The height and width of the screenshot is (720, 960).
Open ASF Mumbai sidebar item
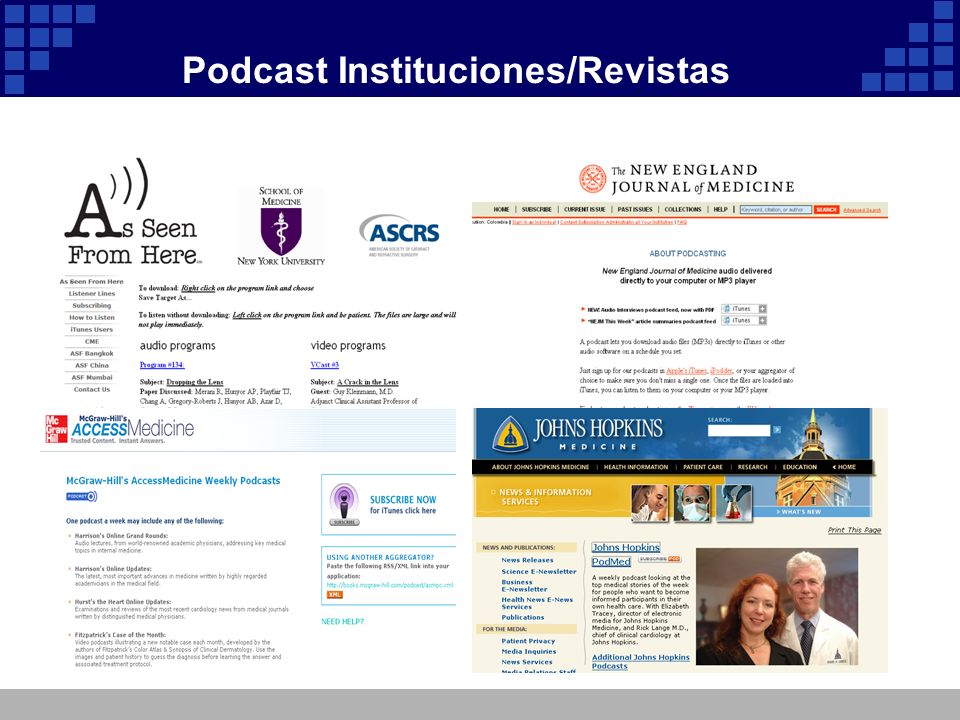[x=92, y=378]
